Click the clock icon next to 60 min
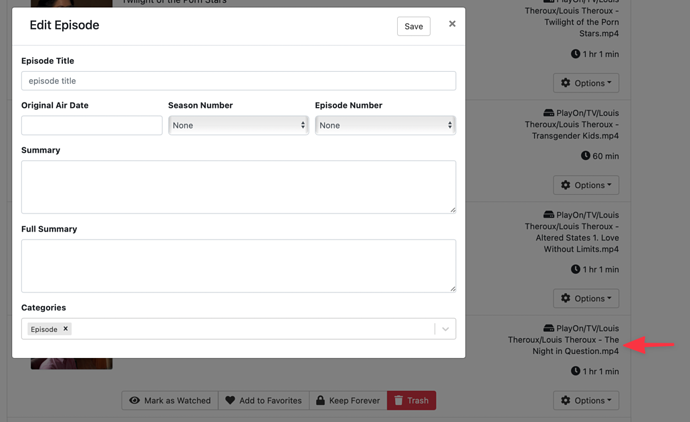690x422 pixels. 585,156
